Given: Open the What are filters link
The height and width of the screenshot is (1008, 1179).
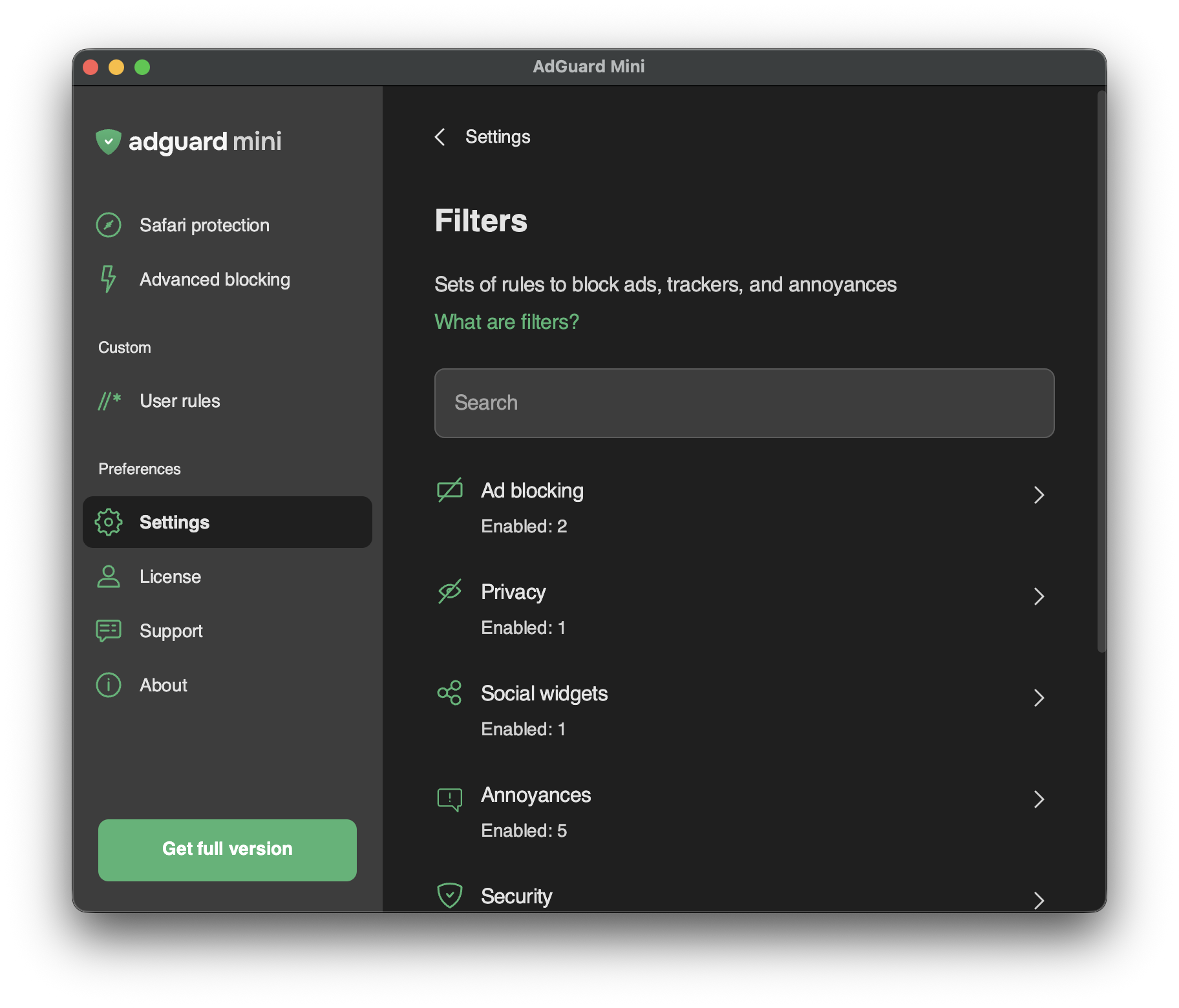Looking at the screenshot, I should click(x=506, y=321).
